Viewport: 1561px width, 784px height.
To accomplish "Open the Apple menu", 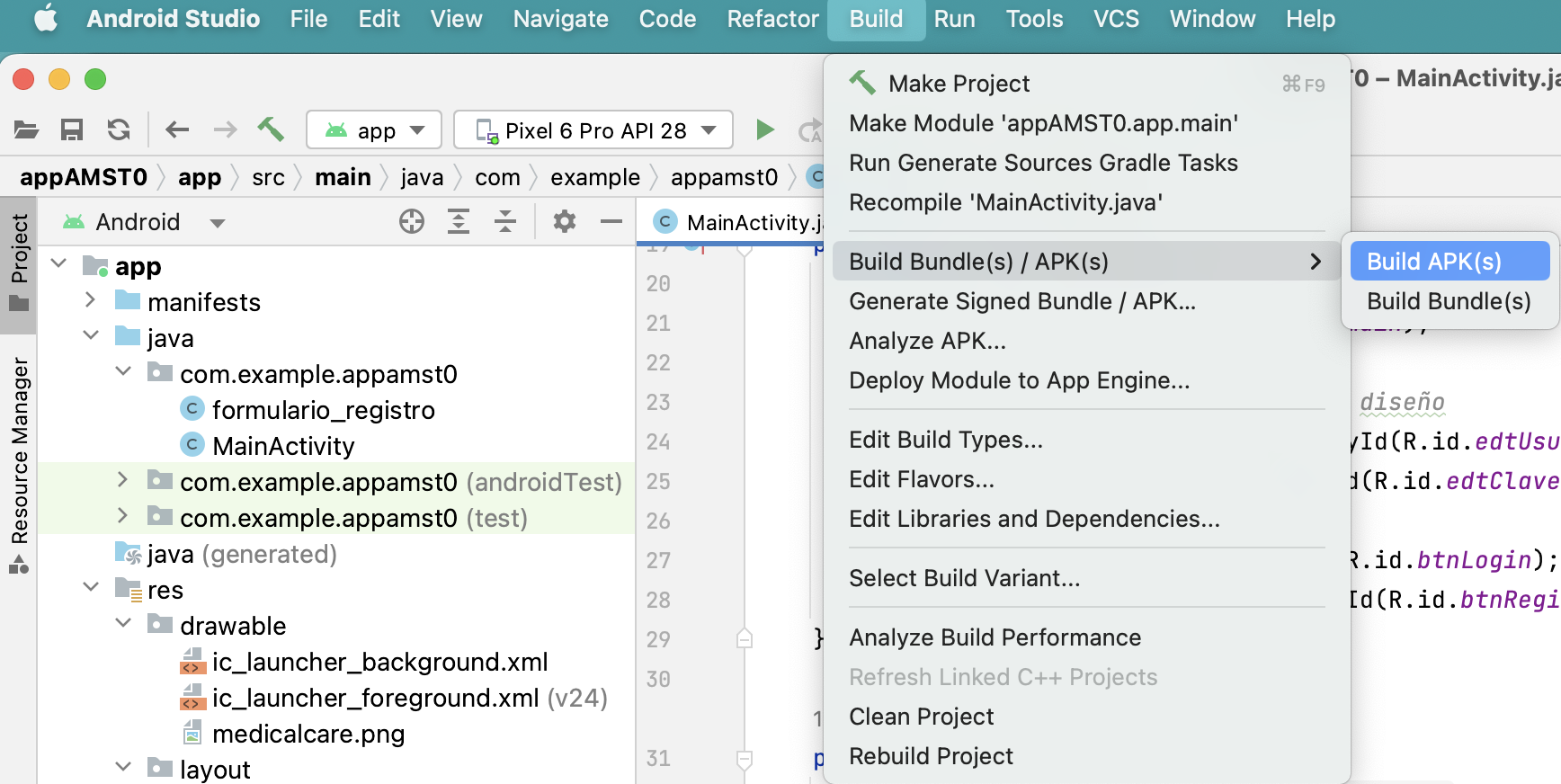I will 45,18.
